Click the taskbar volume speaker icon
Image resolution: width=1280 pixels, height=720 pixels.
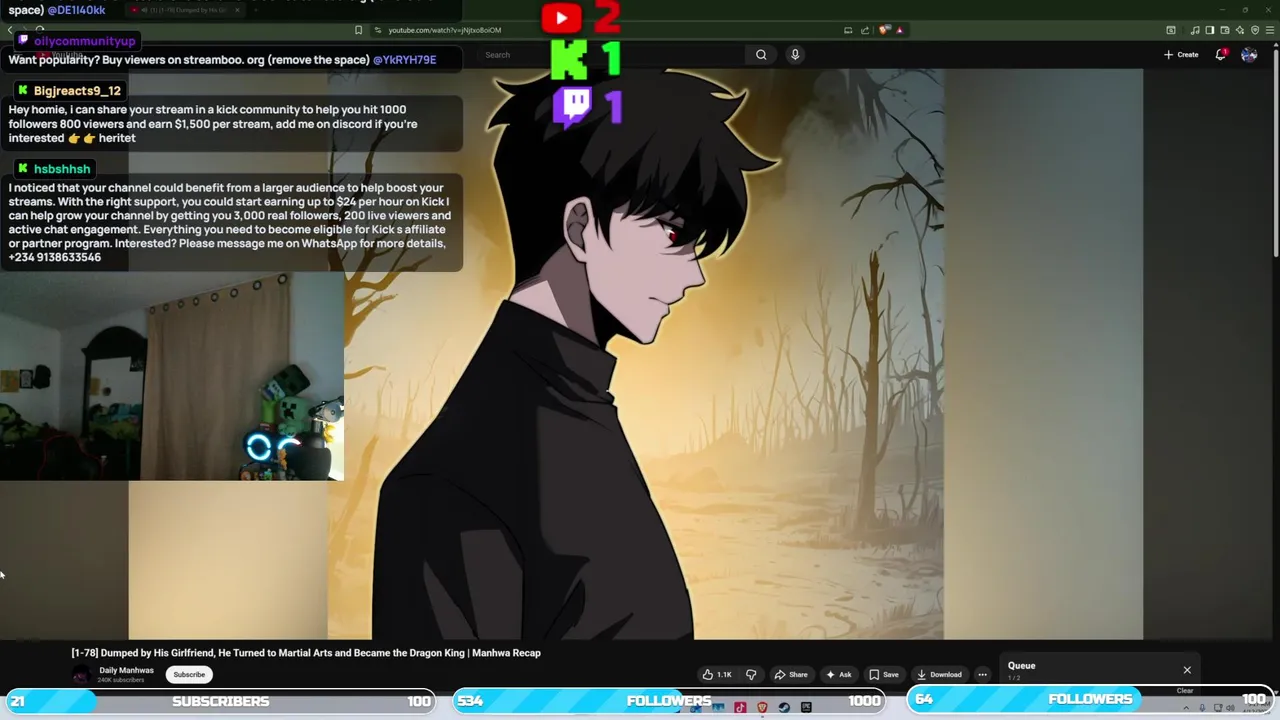[1231, 708]
